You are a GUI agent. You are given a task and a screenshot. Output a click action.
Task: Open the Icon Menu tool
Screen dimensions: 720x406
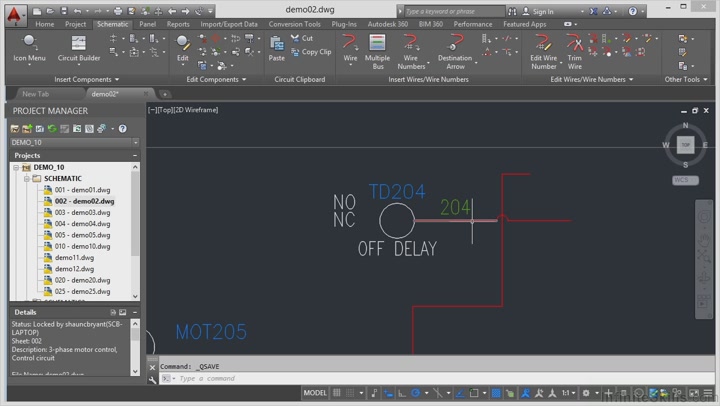click(29, 48)
